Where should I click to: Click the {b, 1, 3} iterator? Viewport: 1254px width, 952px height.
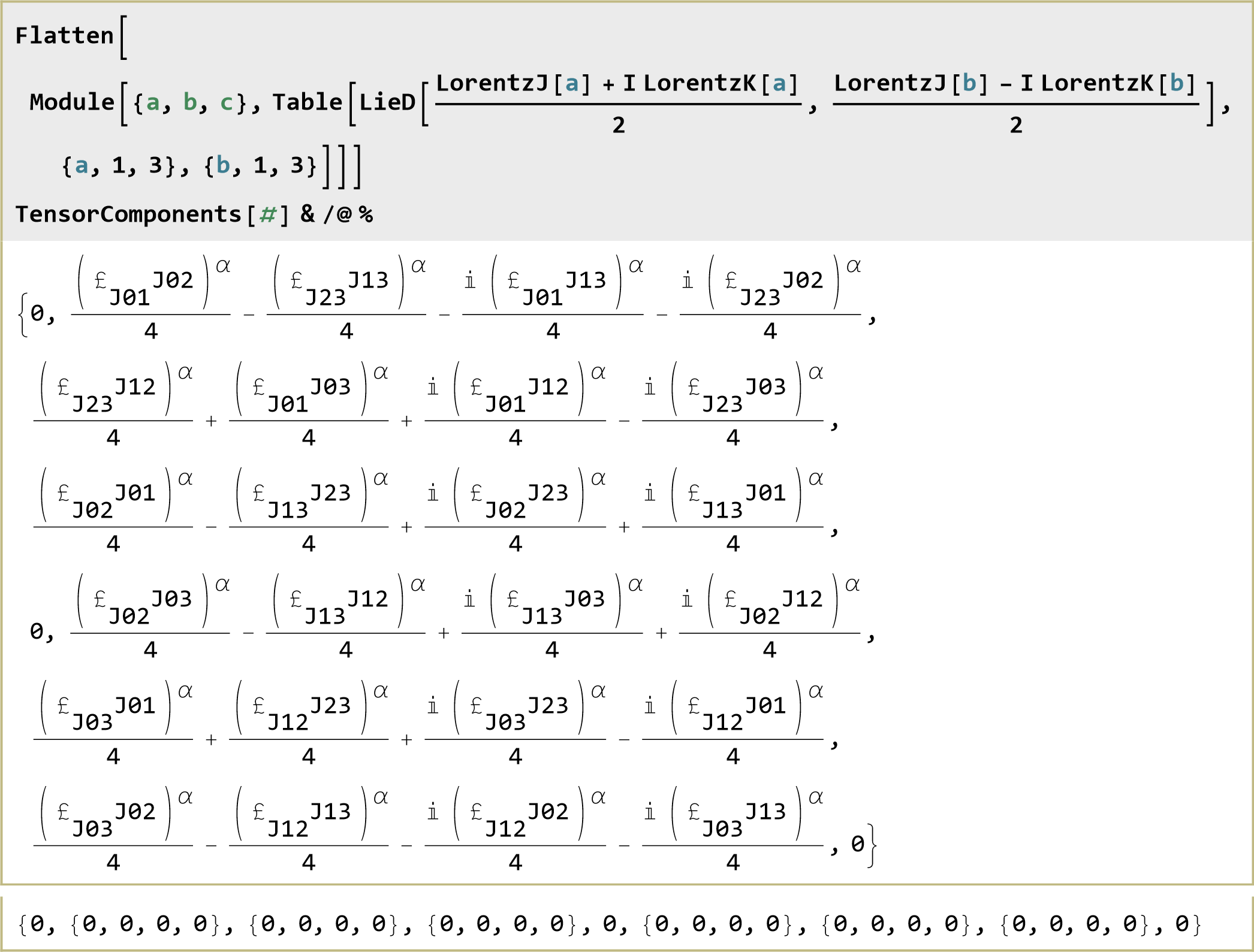(261, 165)
